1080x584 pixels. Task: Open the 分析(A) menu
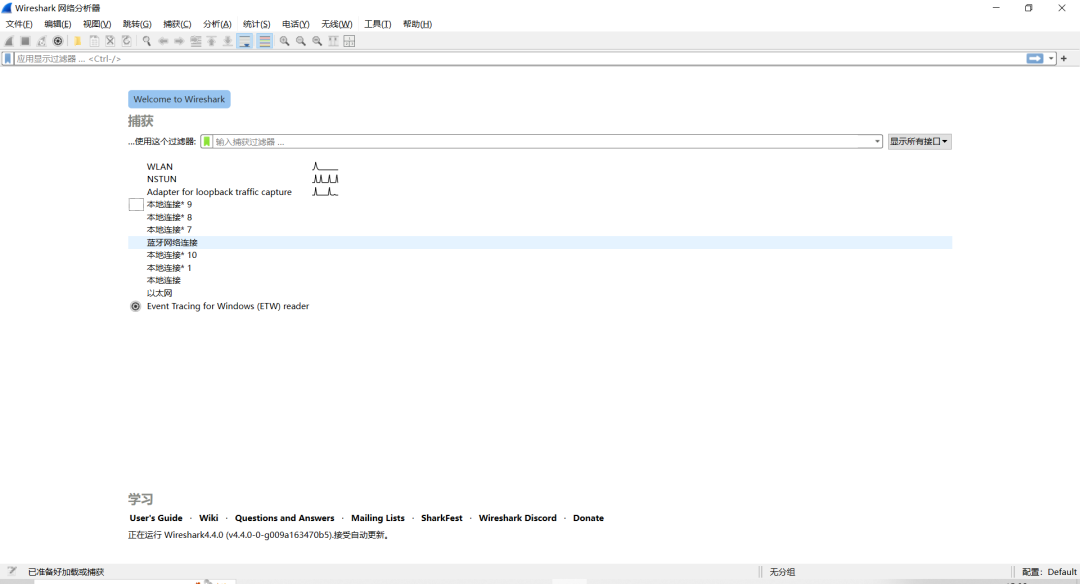[x=217, y=24]
